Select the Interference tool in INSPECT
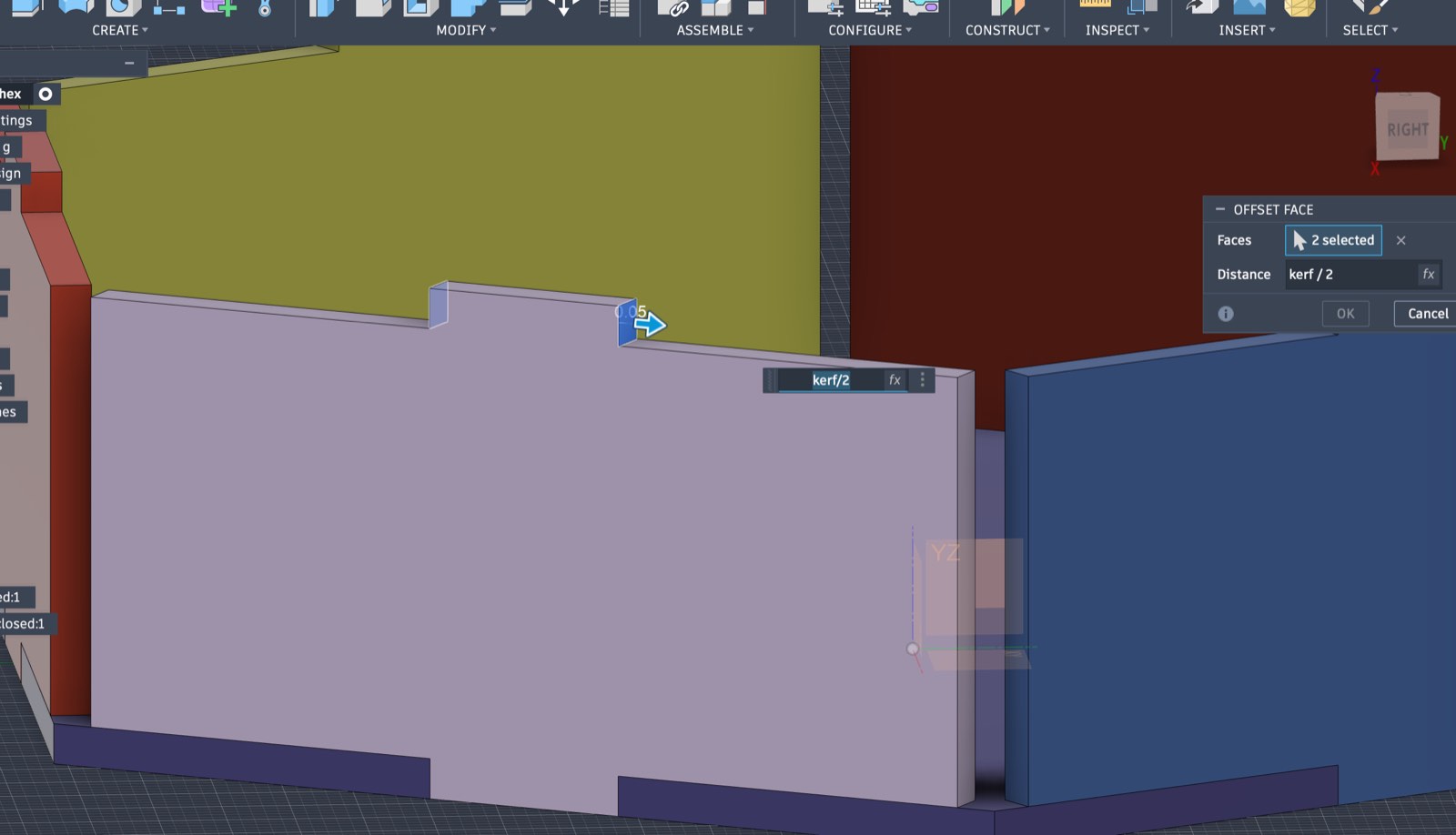 1142,7
